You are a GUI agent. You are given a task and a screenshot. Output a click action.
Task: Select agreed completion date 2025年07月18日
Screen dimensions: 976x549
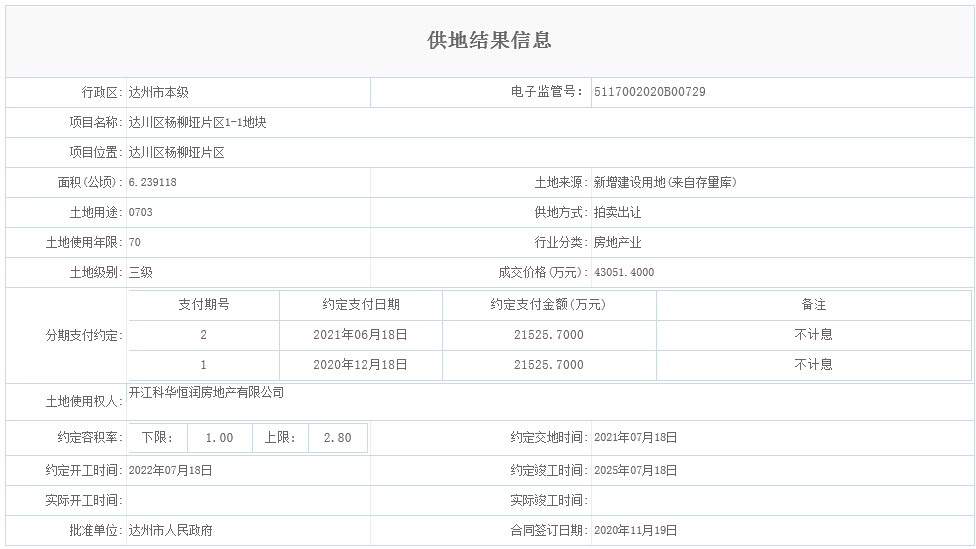(636, 471)
